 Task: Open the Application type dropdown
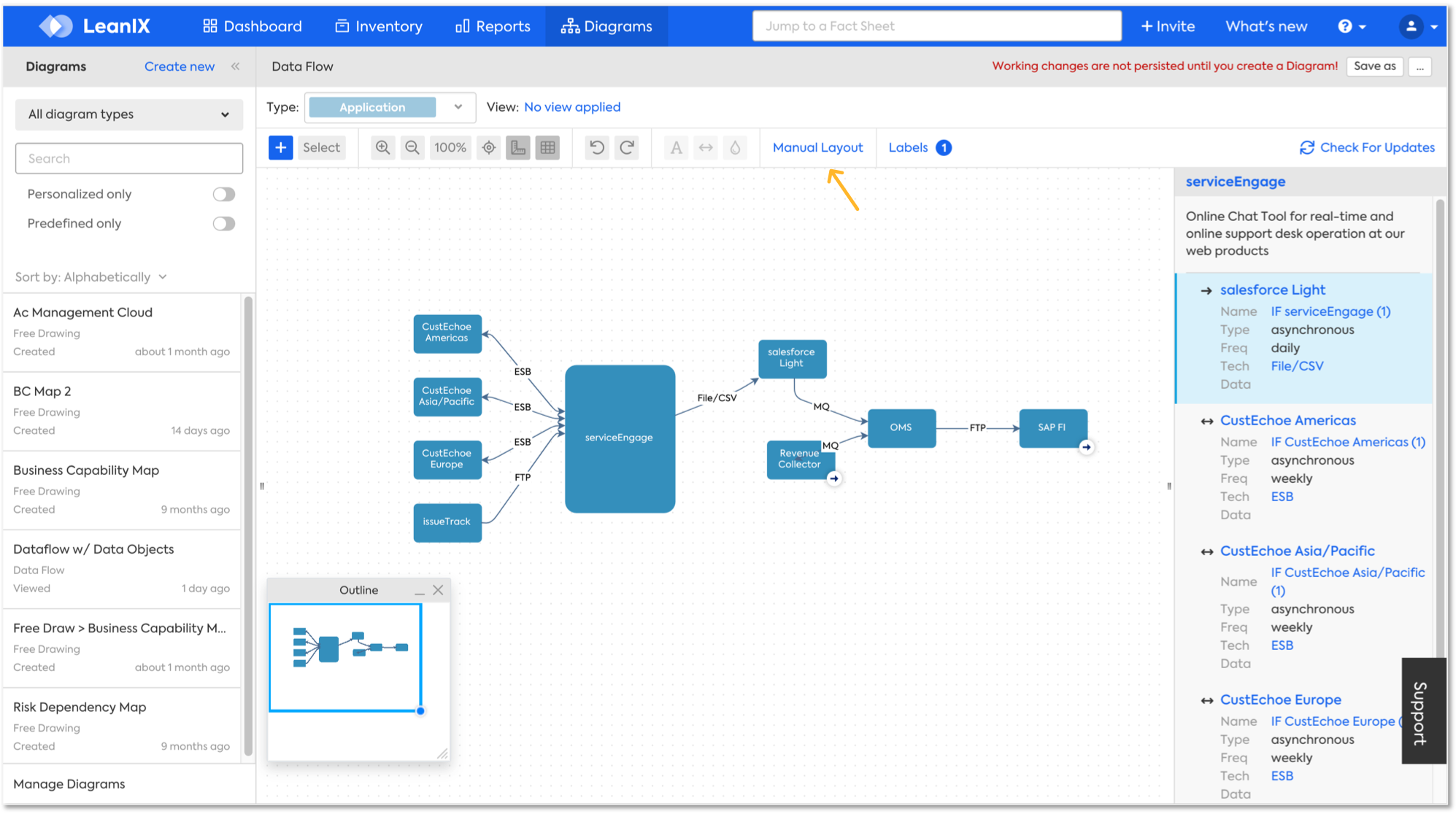[390, 107]
